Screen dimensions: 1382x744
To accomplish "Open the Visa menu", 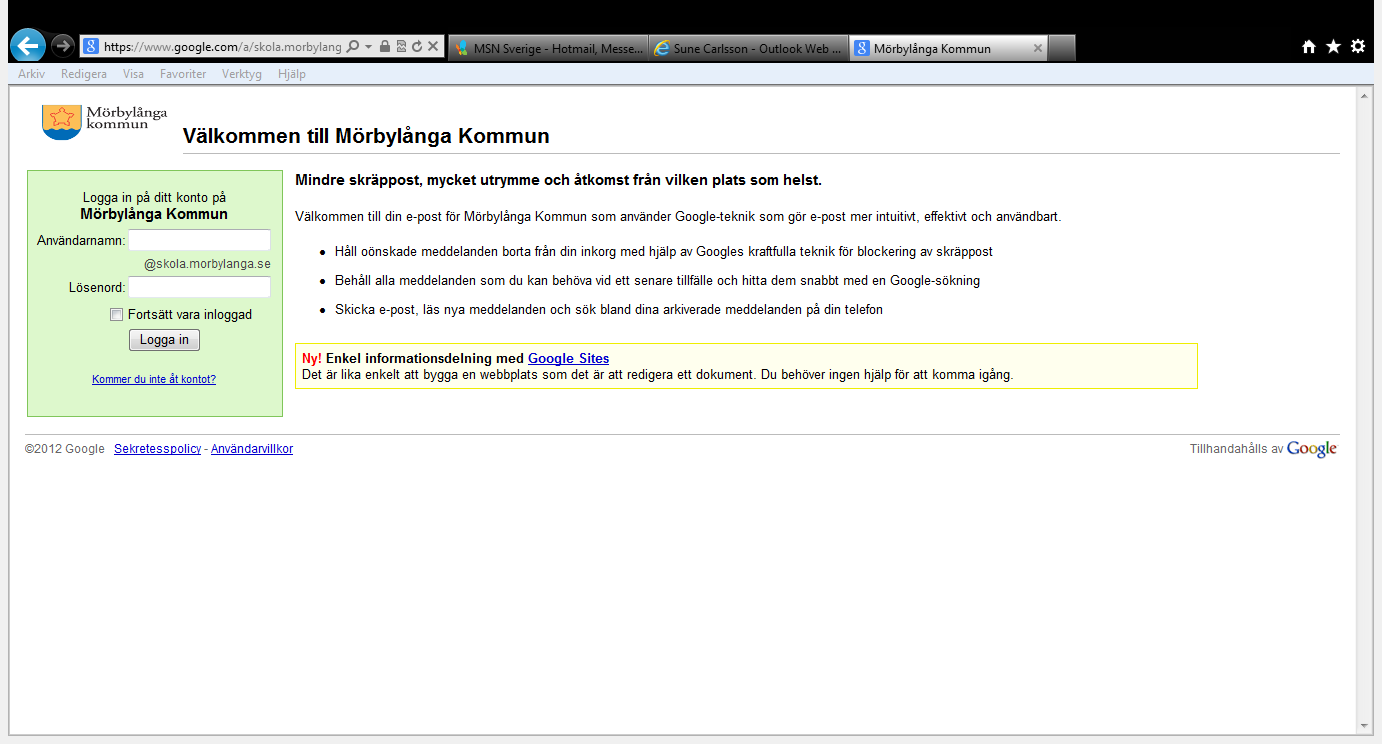I will (133, 74).
